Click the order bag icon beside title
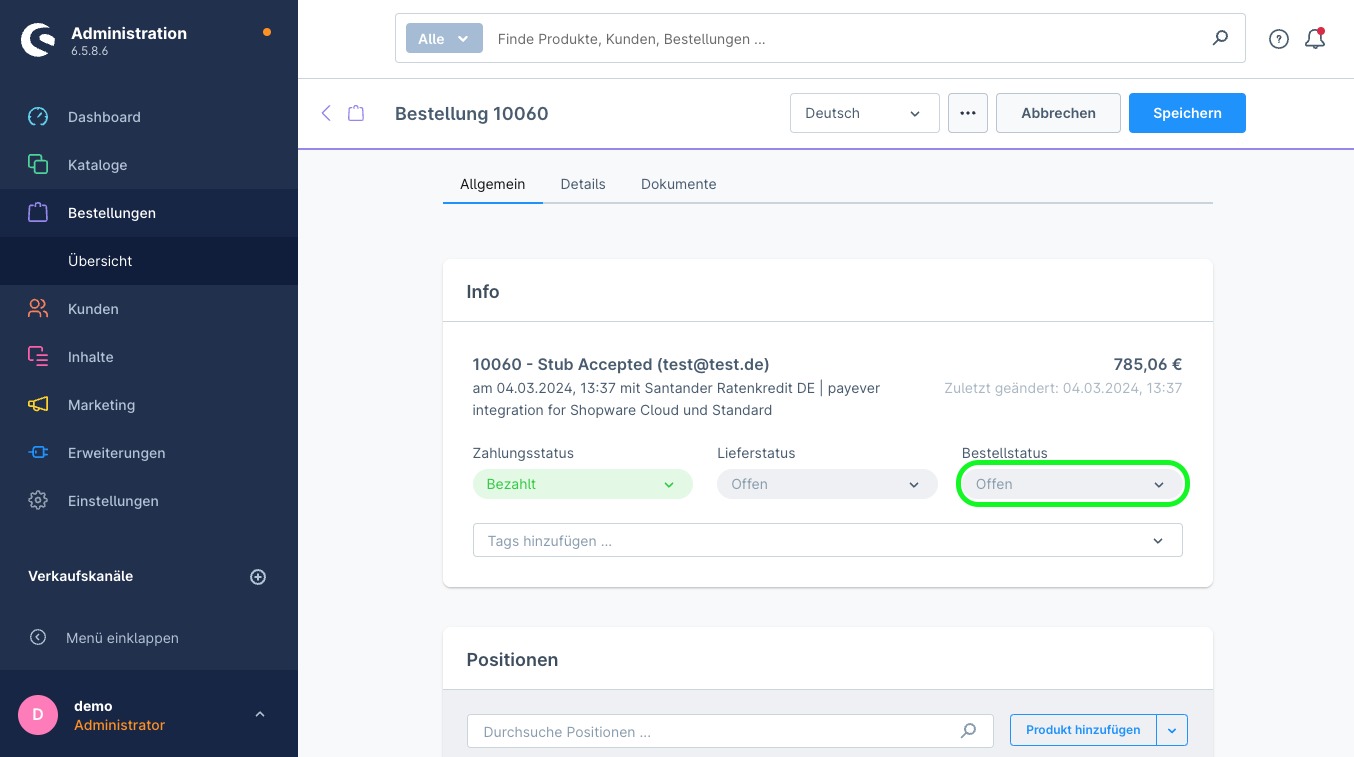The image size is (1354, 757). pyautogui.click(x=356, y=113)
